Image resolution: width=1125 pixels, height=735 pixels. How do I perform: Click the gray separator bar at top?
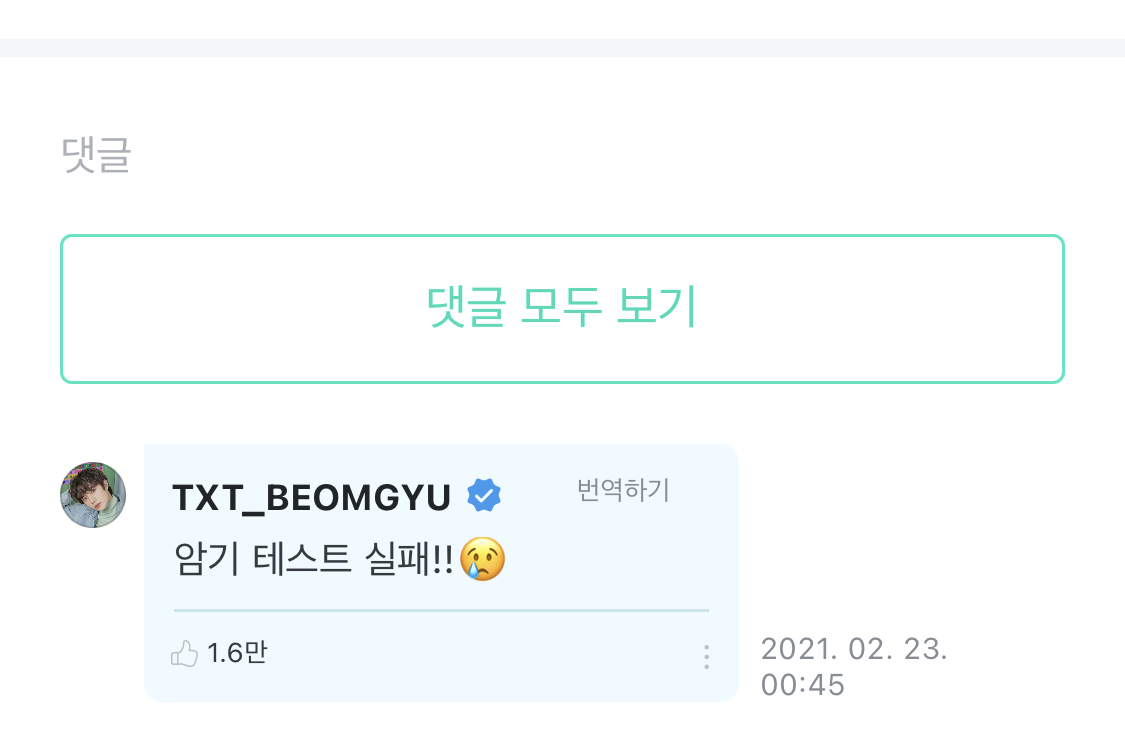click(562, 48)
